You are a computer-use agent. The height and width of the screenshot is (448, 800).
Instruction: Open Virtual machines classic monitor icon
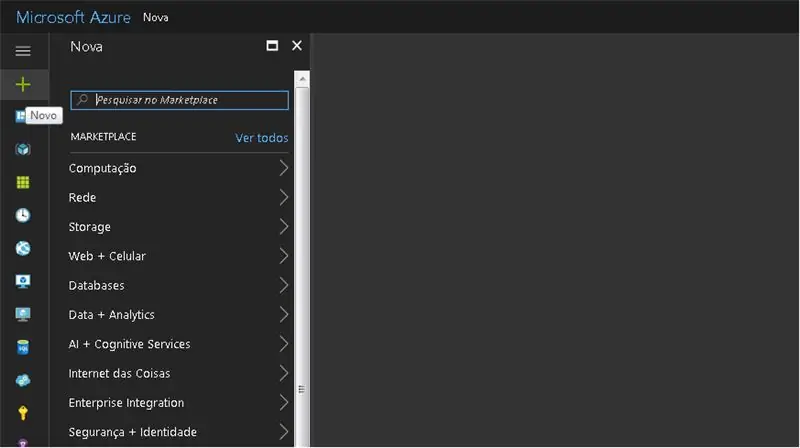click(23, 281)
